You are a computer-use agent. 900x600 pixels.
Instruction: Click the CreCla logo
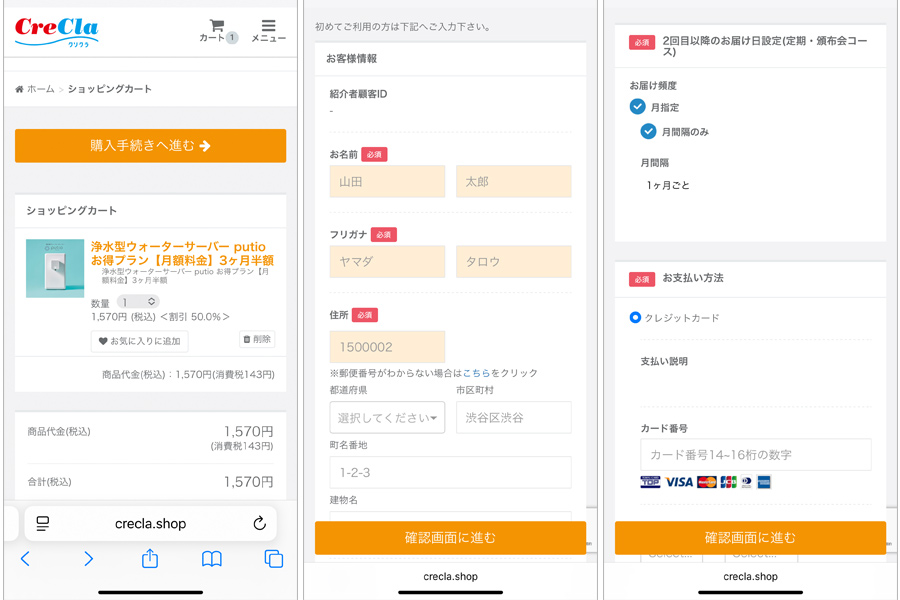(57, 31)
